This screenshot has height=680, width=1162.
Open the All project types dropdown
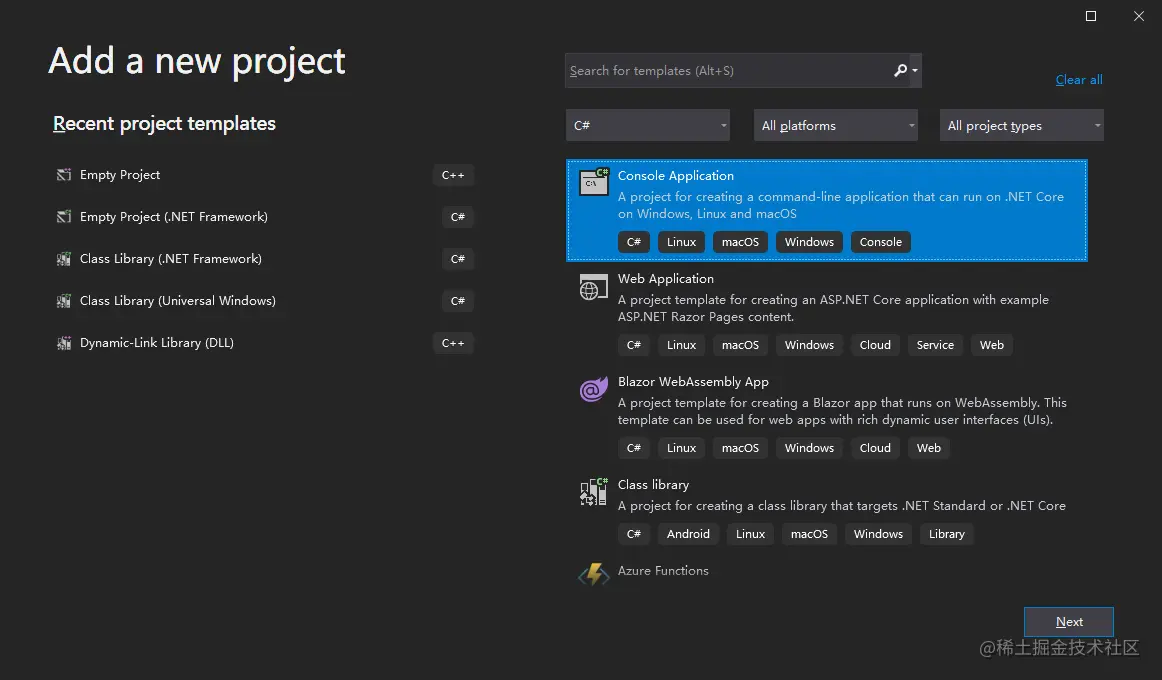point(1021,126)
